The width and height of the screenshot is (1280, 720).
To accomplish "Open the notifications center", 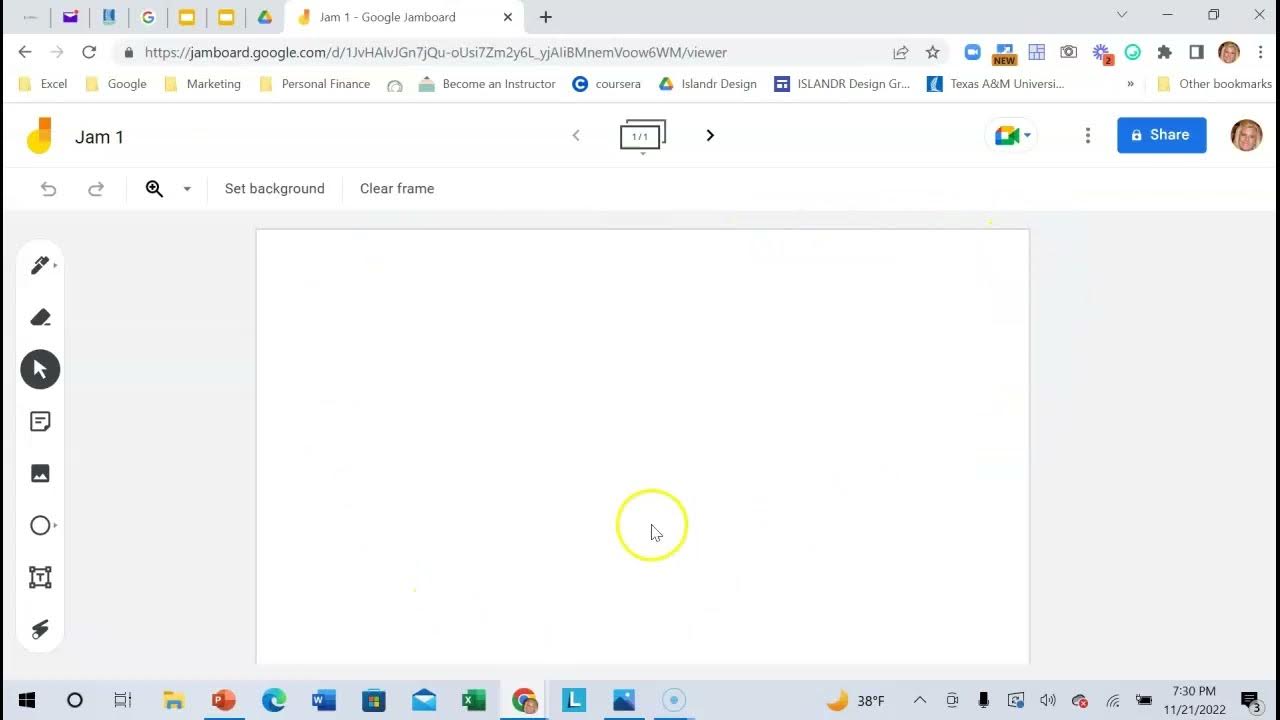I will click(1250, 700).
